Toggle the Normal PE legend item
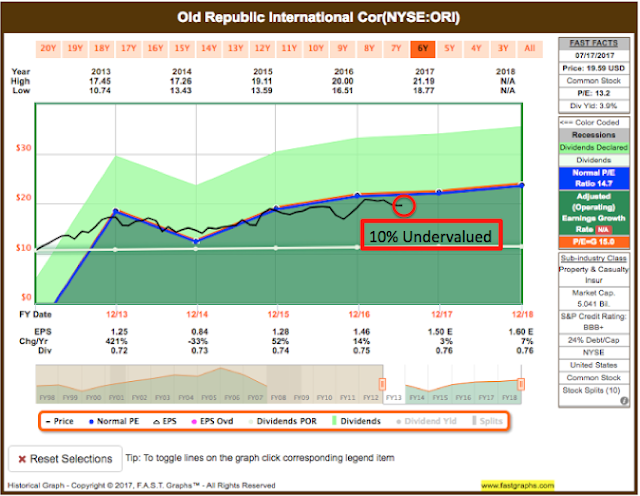 (x=114, y=421)
